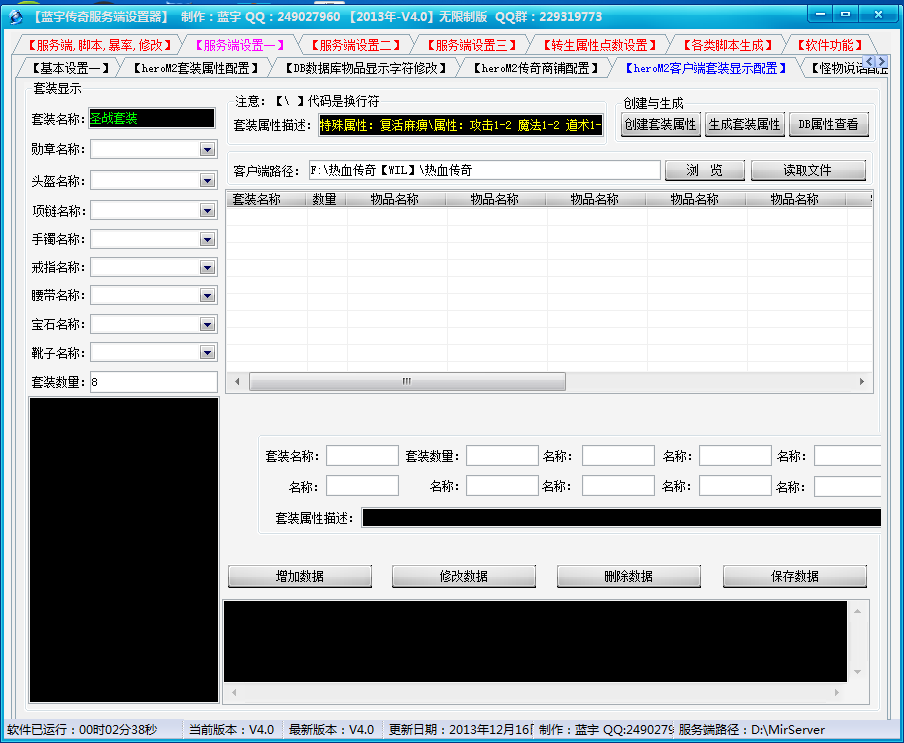Click table scrollbar left arrow
Screen dimensions: 904x743
click(x=237, y=382)
